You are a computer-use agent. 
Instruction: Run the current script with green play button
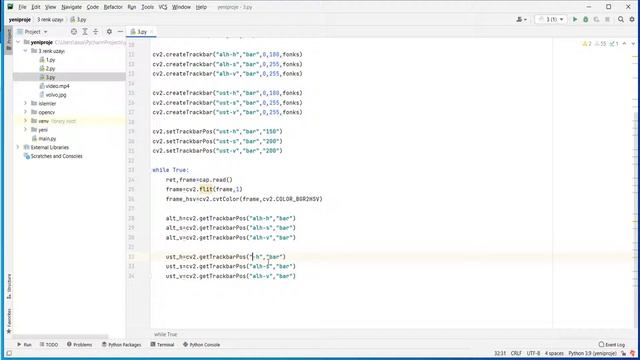pos(575,19)
